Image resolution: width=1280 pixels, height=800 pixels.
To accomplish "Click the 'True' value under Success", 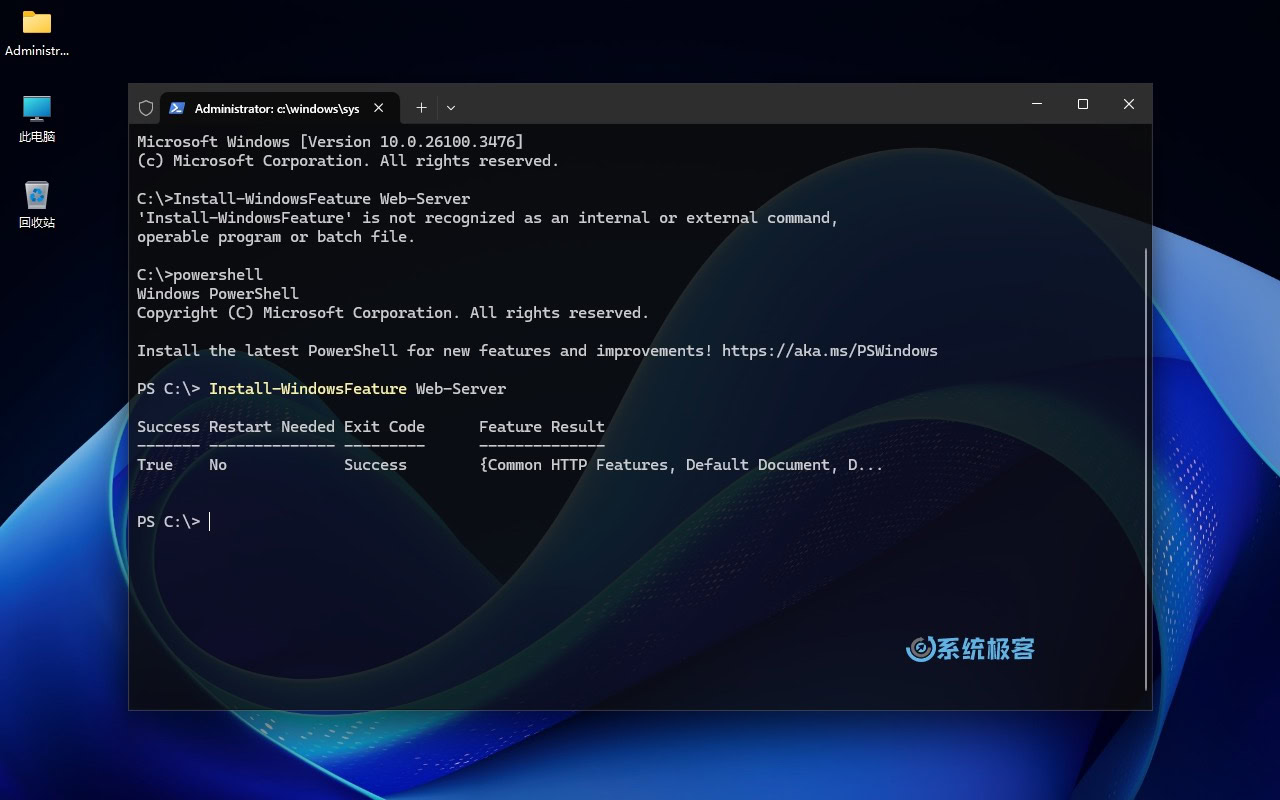I will 155,465.
